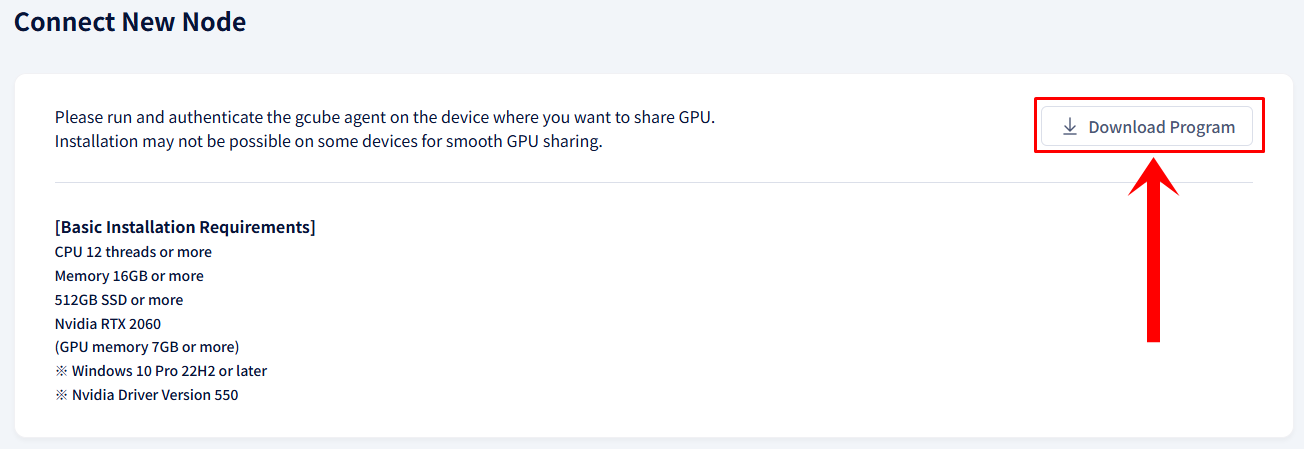Click the download arrow icon
The image size is (1304, 449).
pos(1069,127)
